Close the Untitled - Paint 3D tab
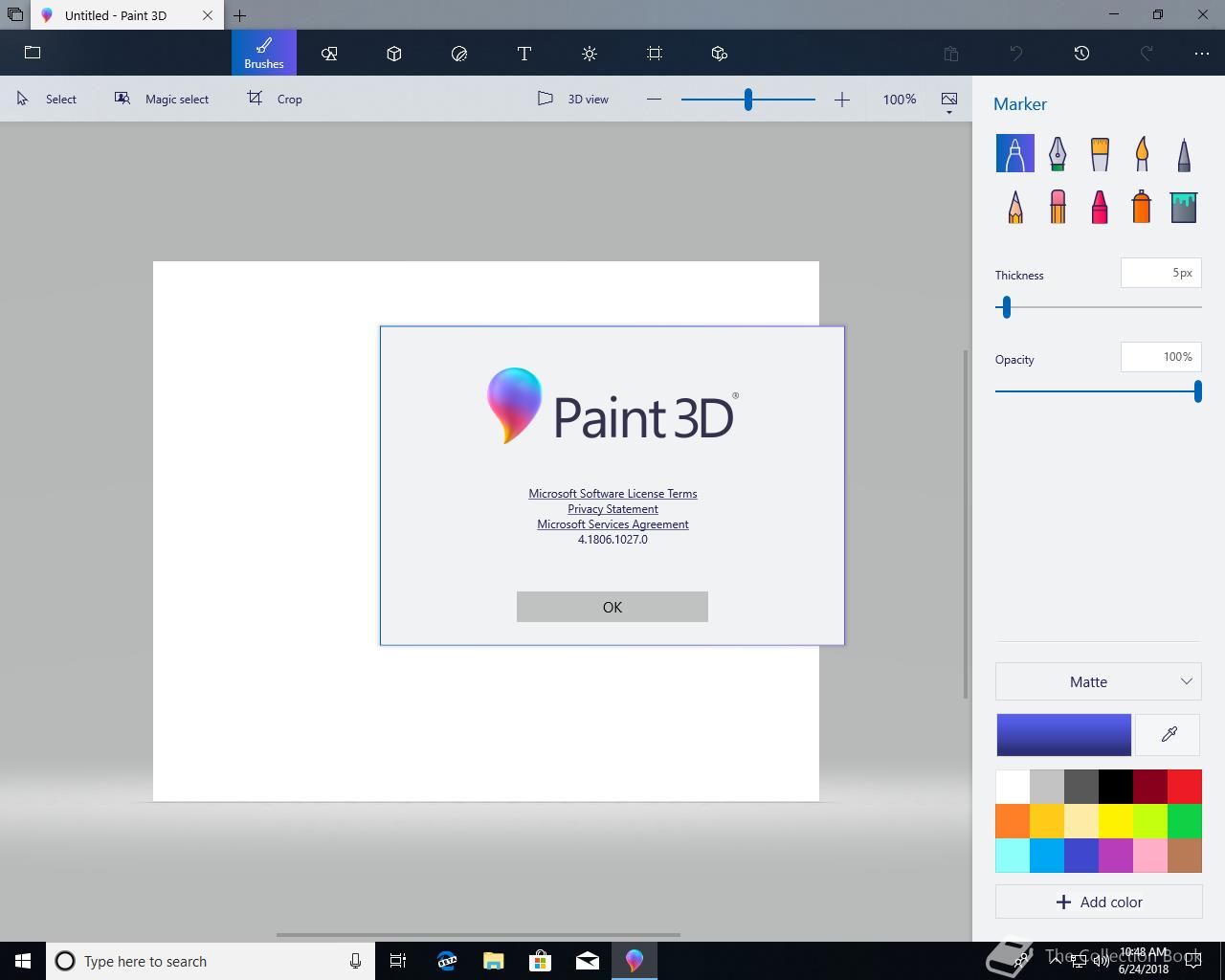 (209, 15)
